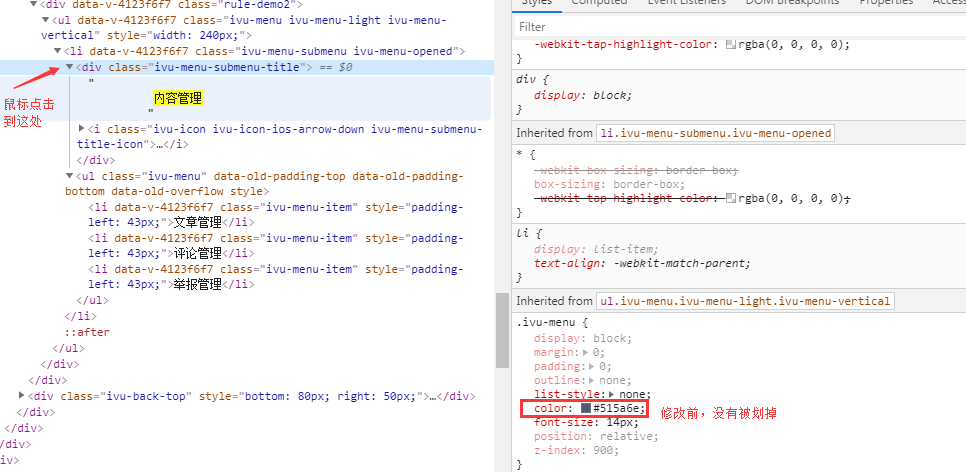Click the 'li {' selector in styles

529,234
